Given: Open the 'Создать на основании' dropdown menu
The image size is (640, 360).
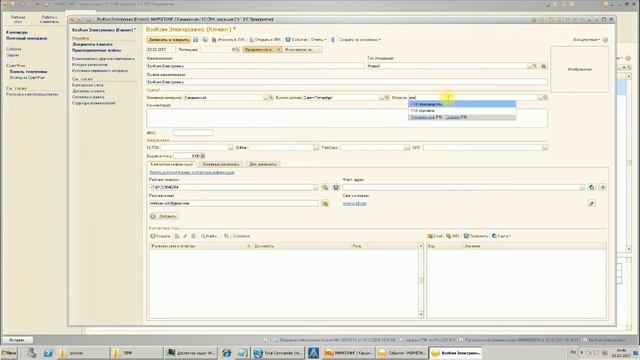Looking at the screenshot, I should pos(360,40).
